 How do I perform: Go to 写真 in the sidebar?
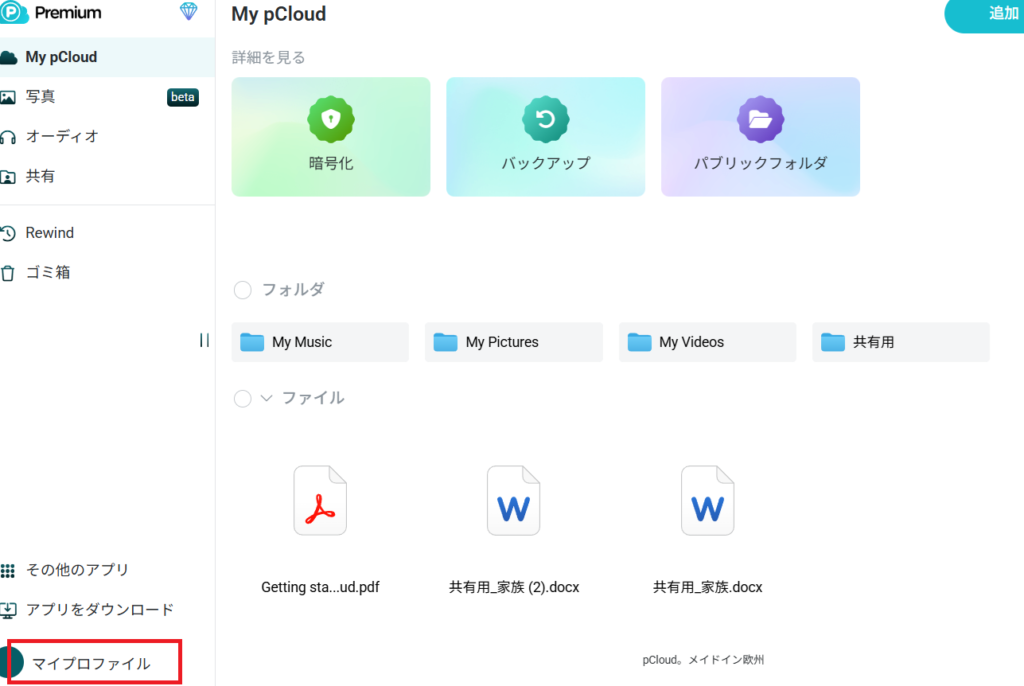(x=40, y=97)
